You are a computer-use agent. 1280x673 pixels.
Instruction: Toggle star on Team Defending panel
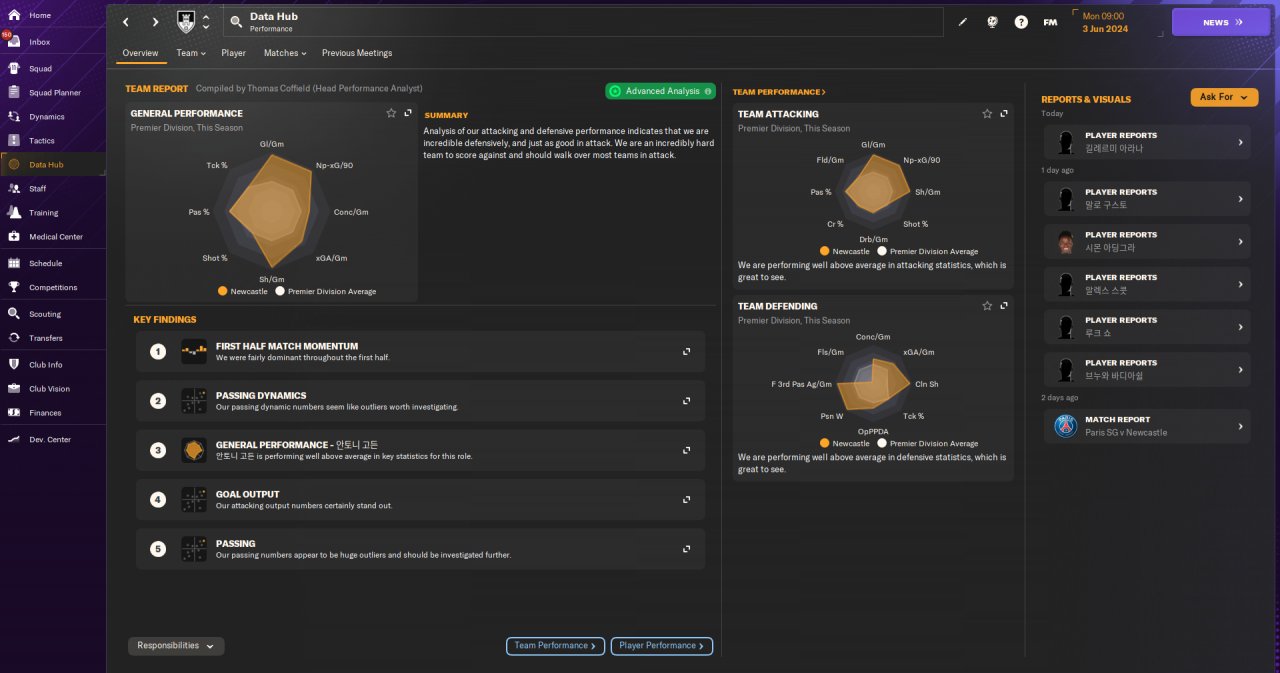tap(987, 306)
